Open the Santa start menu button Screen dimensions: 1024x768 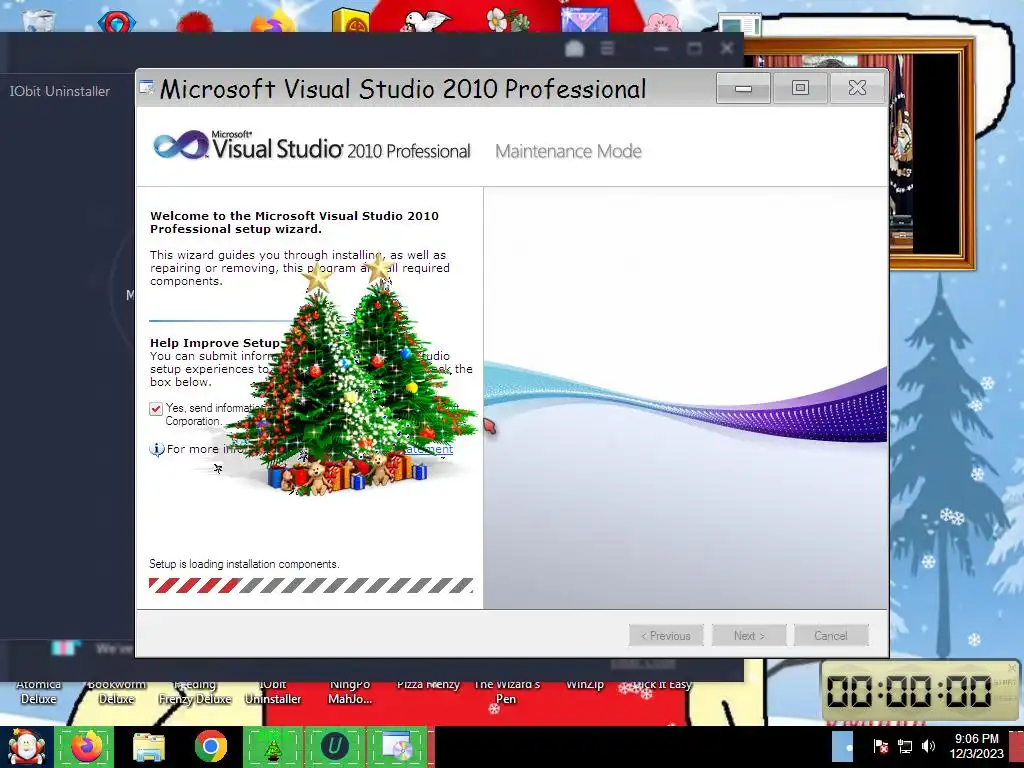tap(26, 747)
